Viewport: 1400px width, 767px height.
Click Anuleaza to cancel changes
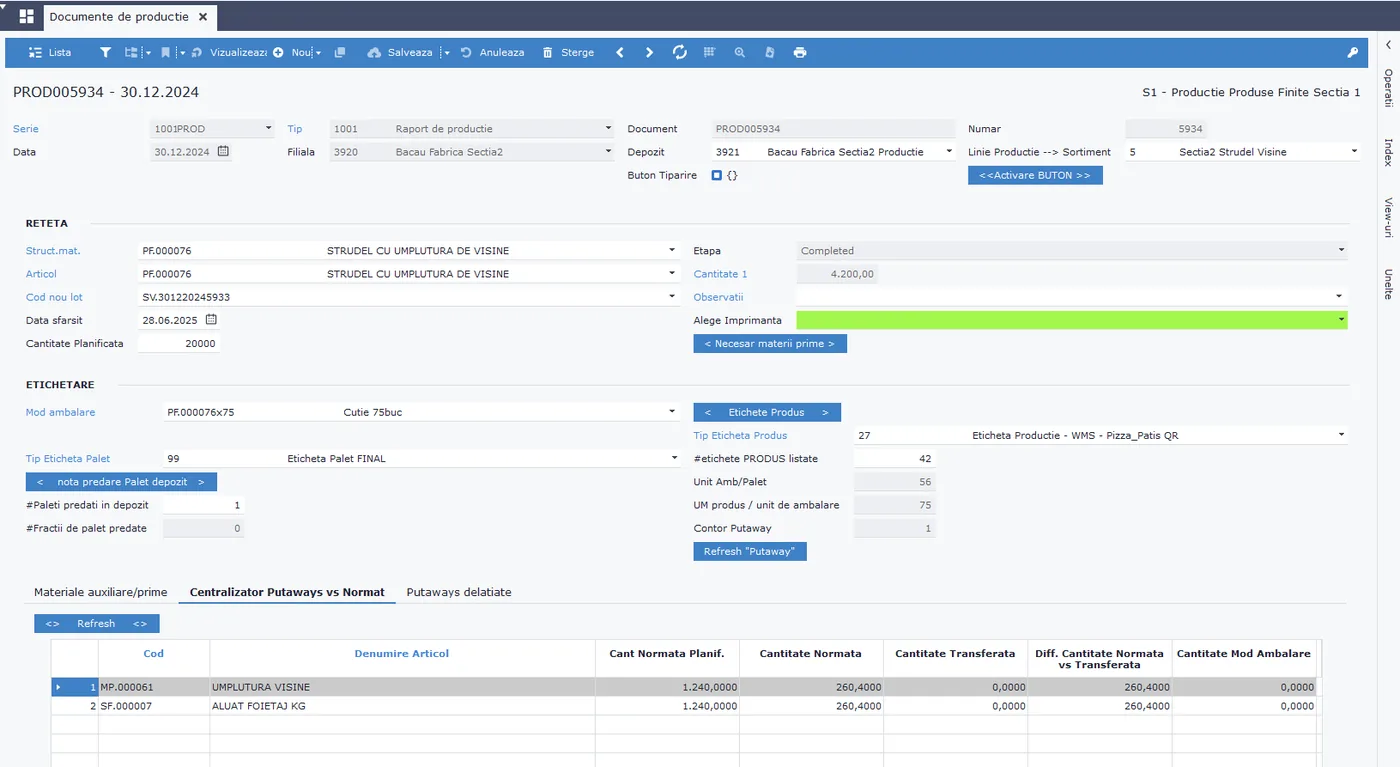[492, 52]
